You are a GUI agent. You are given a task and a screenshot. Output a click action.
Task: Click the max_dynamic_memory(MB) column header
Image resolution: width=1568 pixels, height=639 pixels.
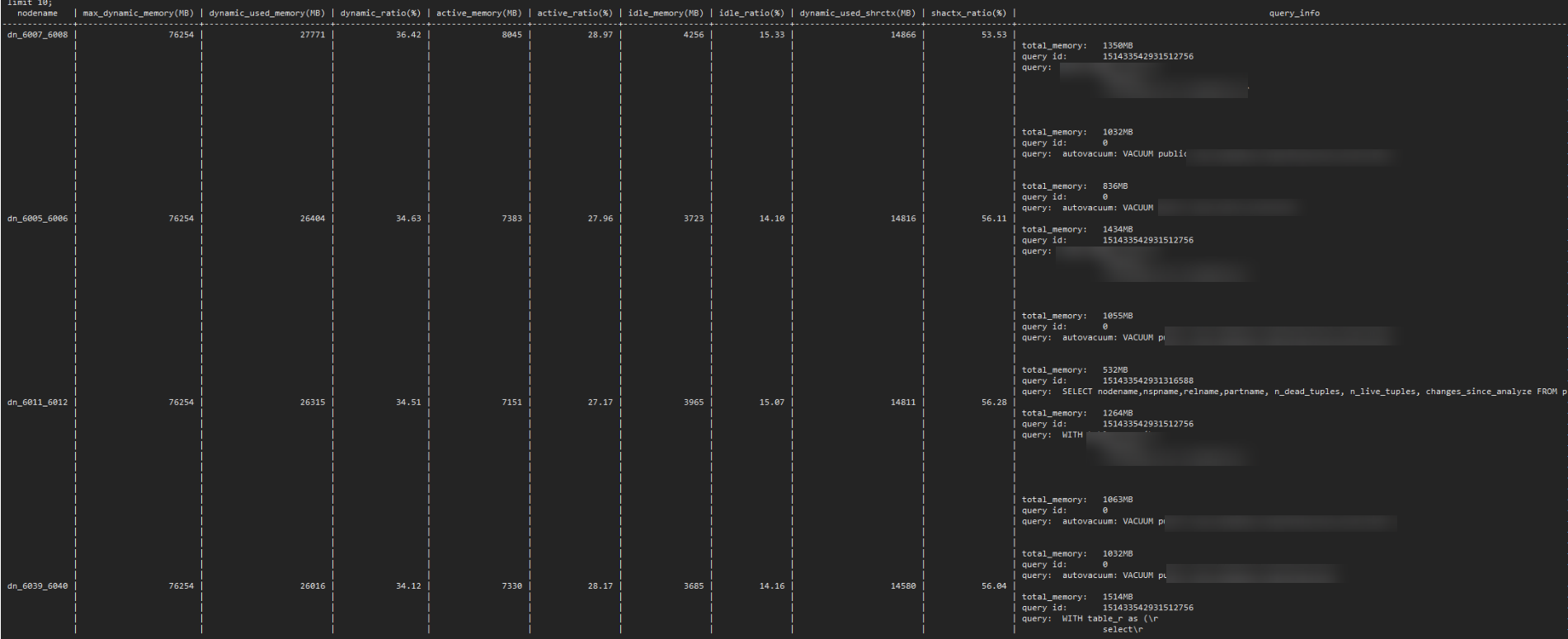(139, 13)
